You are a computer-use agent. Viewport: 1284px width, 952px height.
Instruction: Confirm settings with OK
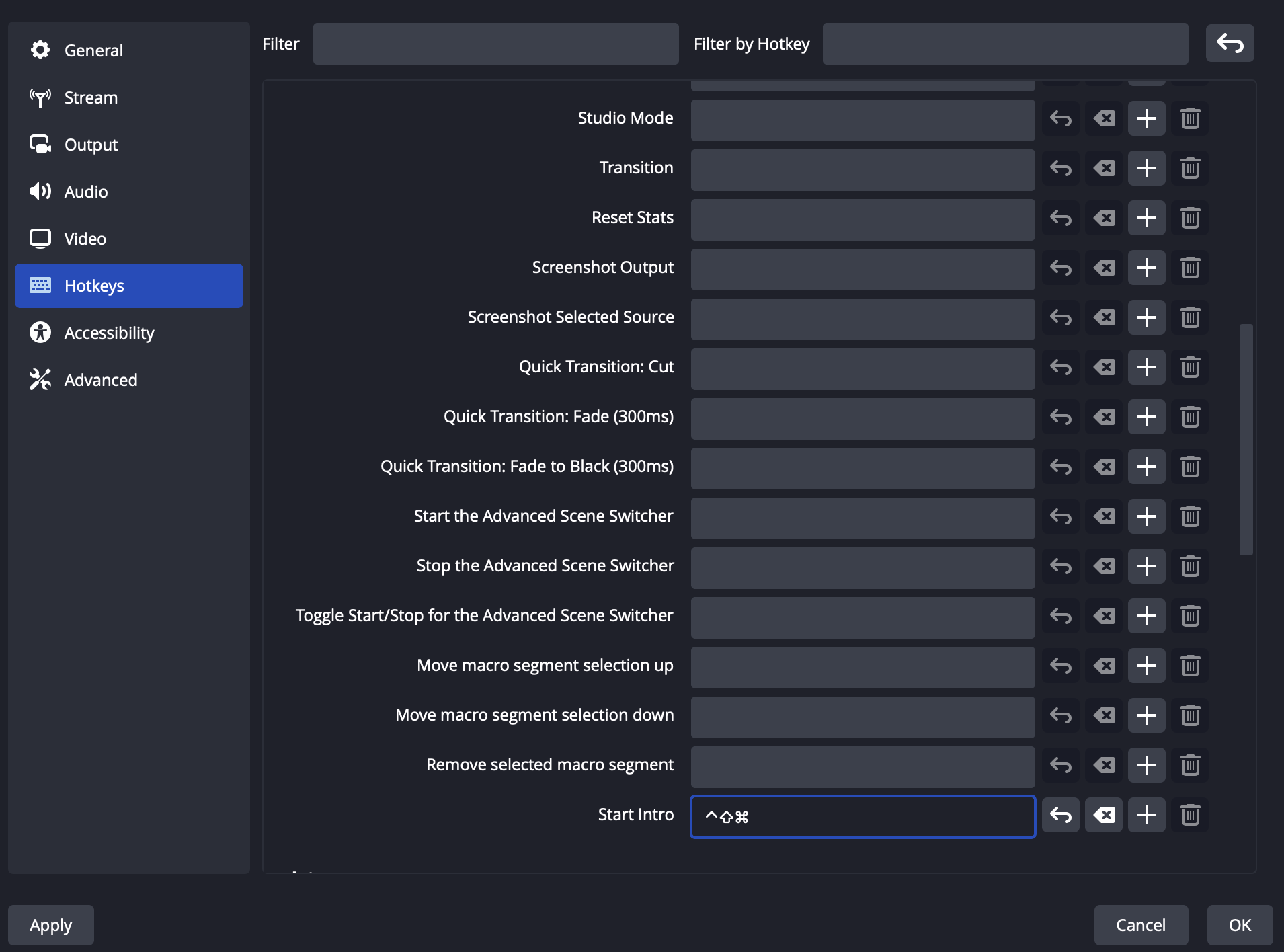click(x=1240, y=925)
